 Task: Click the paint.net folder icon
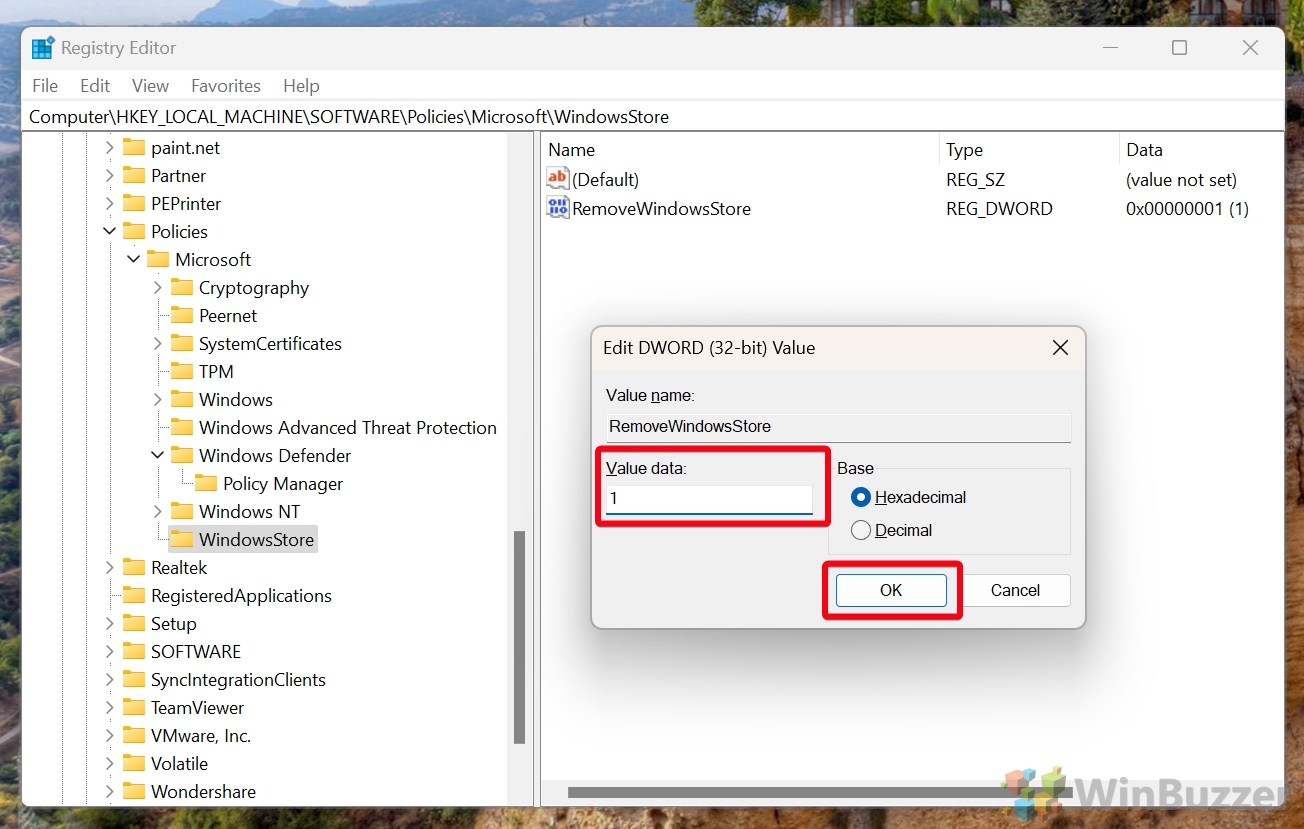coord(134,147)
